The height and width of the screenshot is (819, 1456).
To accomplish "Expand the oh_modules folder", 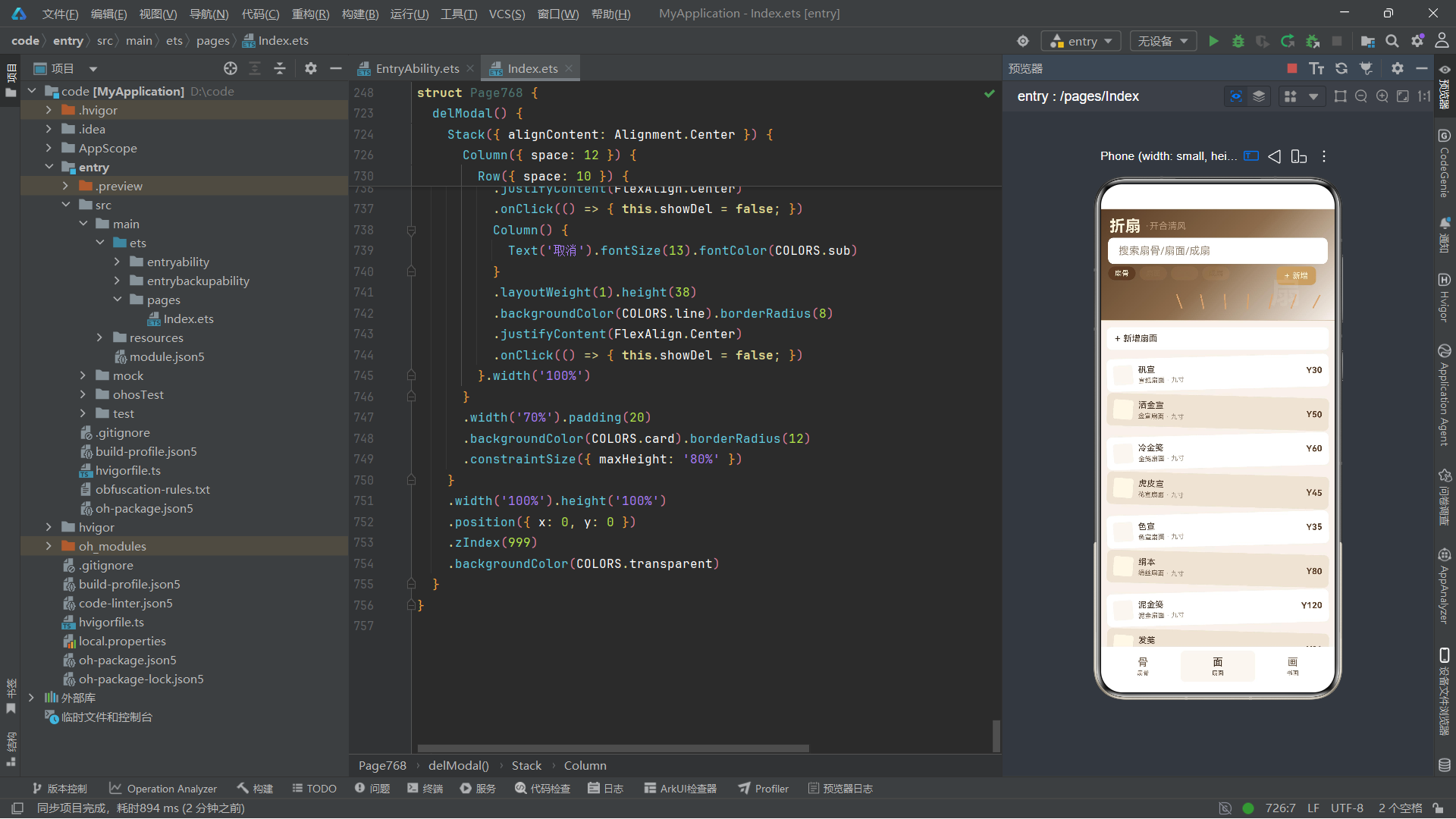I will 49,546.
